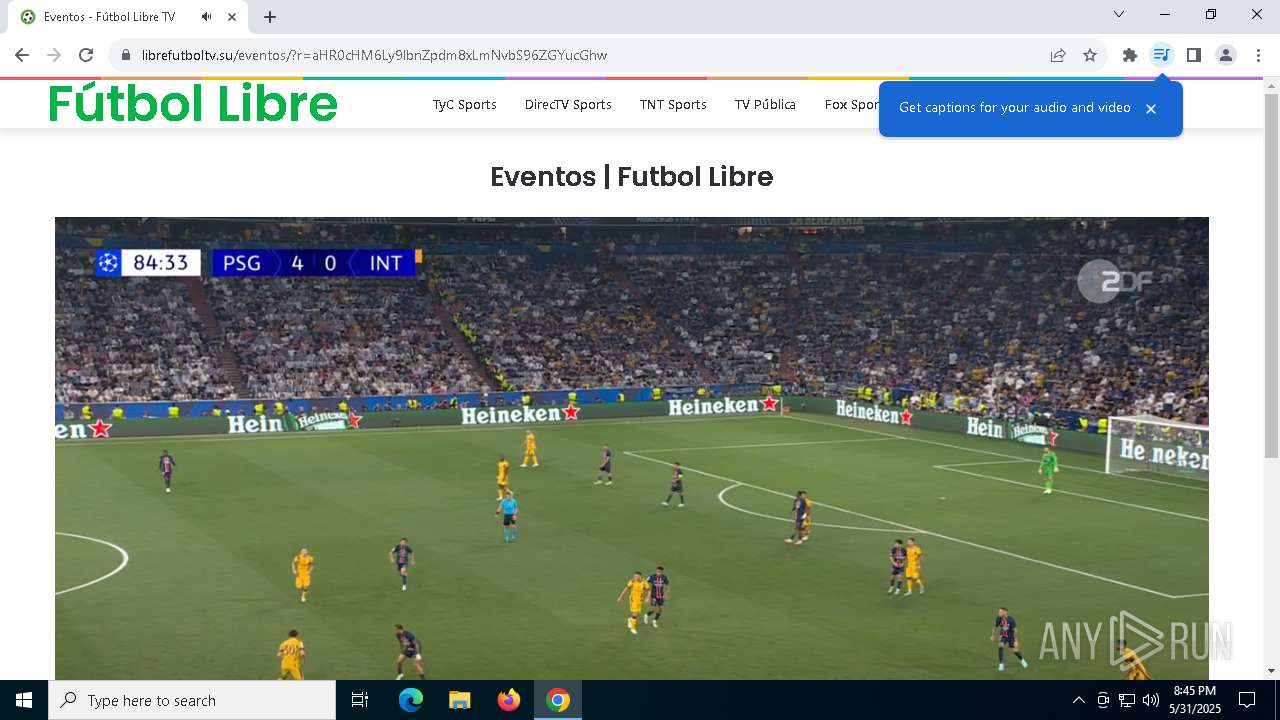The width and height of the screenshot is (1280, 720).
Task: View site information padlock icon
Action: [x=126, y=55]
